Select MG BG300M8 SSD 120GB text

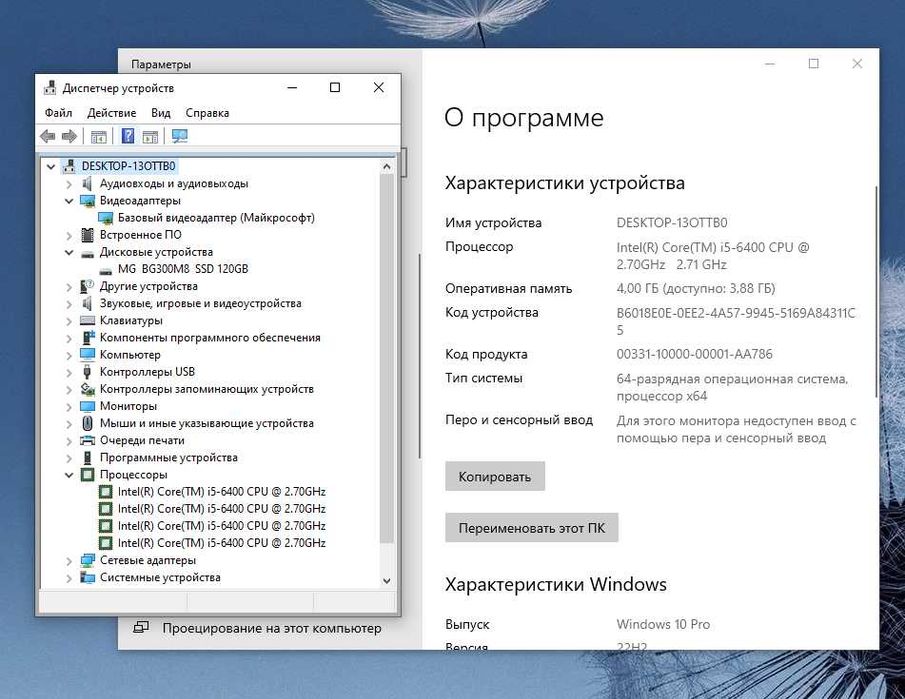[x=183, y=269]
